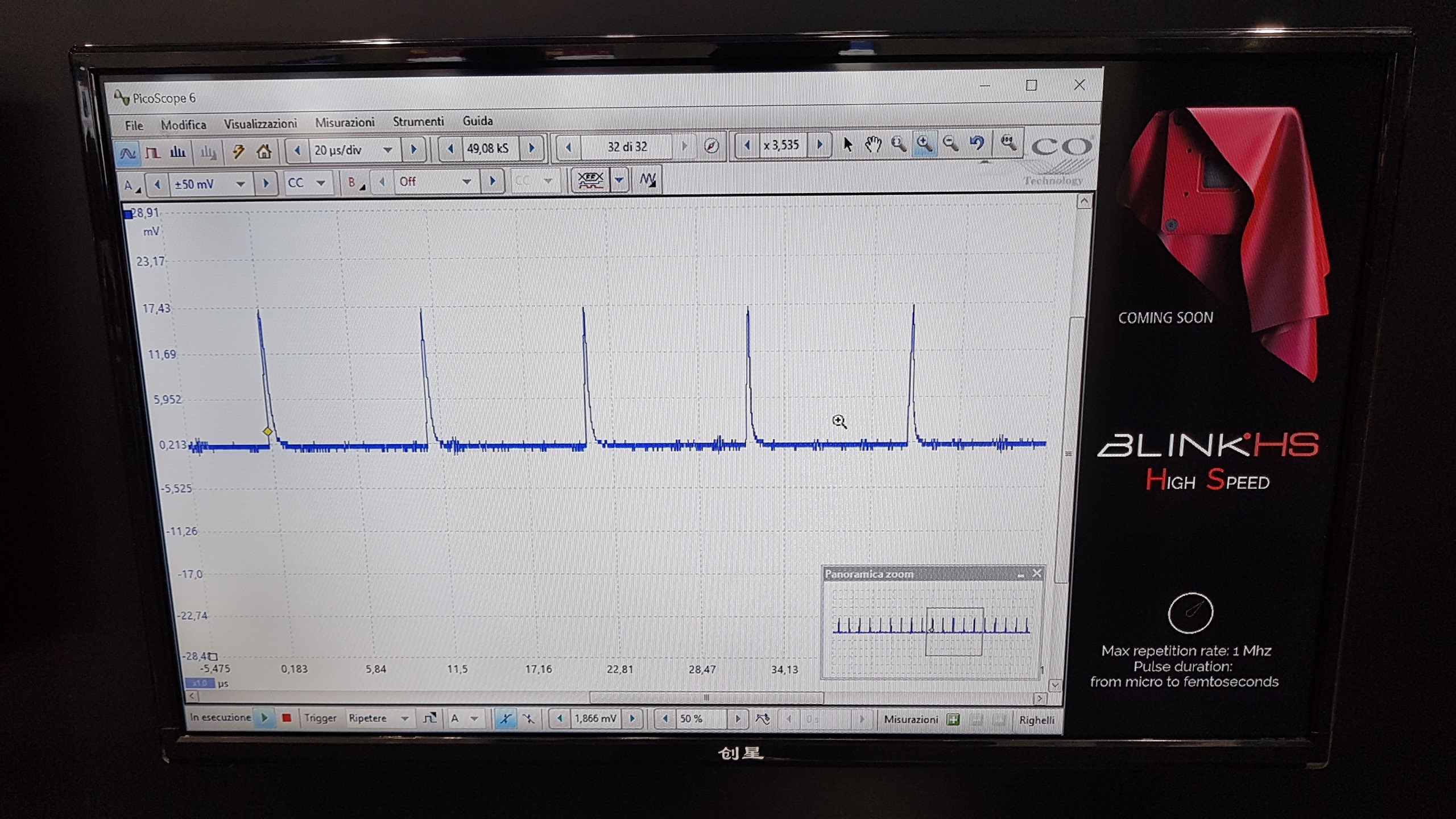This screenshot has width=1456, height=819.
Task: Decrease trigger threshold 1,866 mV
Action: [560, 719]
